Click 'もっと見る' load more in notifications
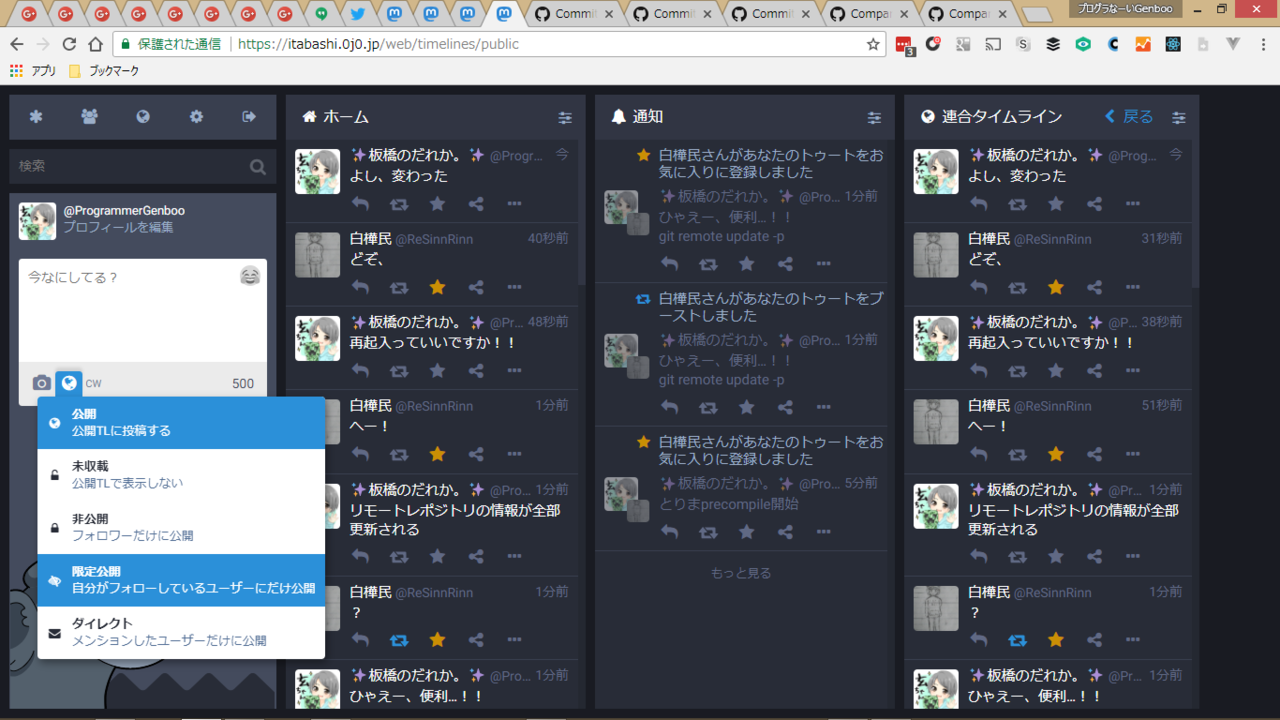 (740, 573)
